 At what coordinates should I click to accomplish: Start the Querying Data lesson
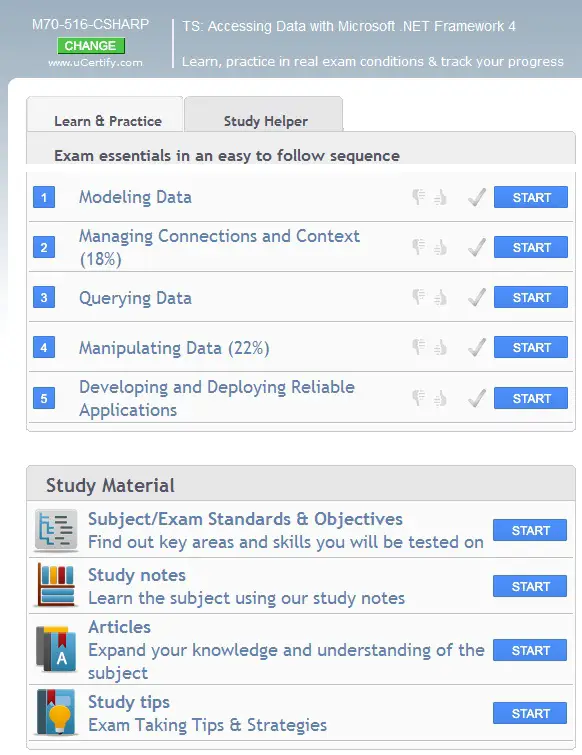coord(530,298)
